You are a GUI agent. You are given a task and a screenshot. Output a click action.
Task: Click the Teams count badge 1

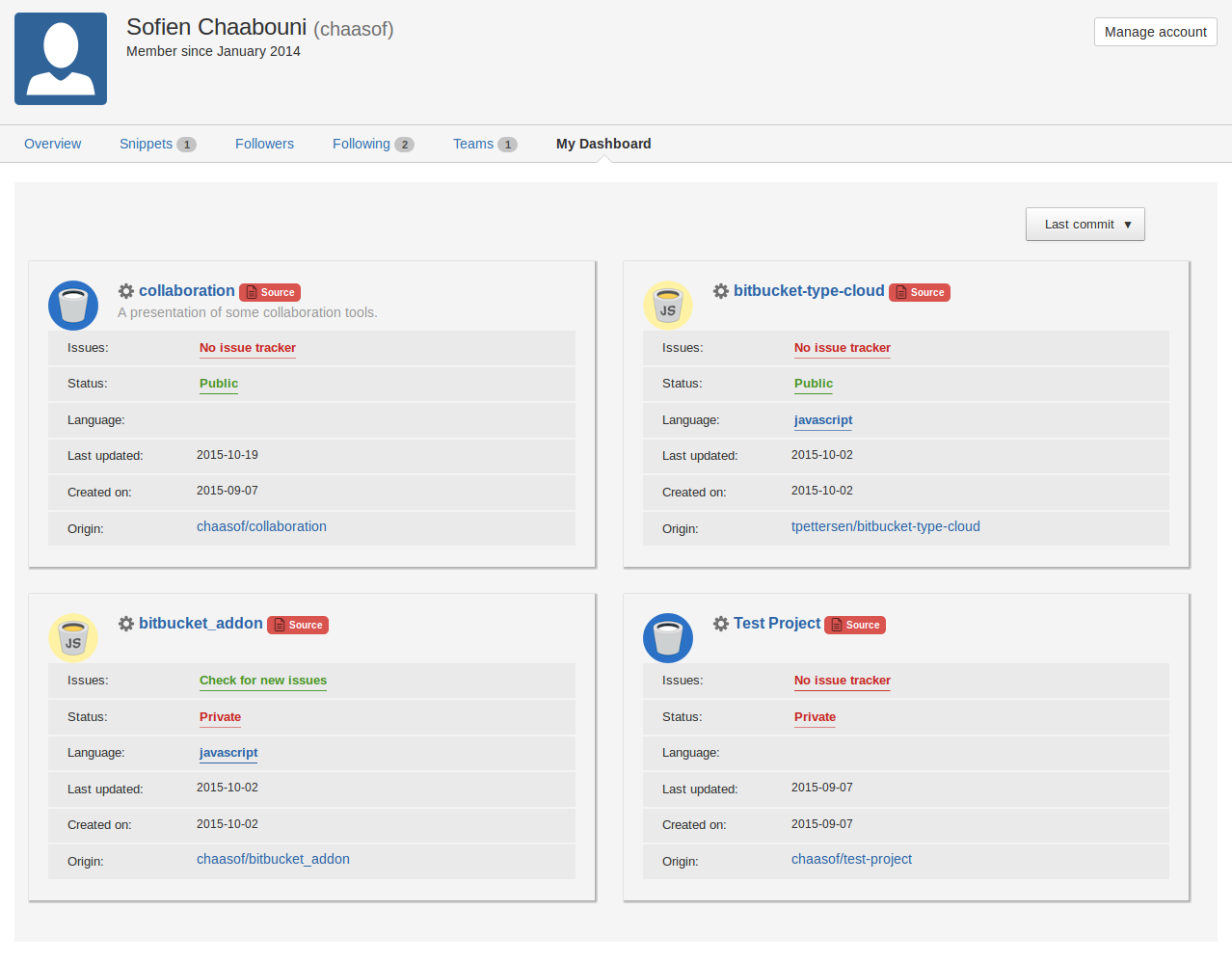pyautogui.click(x=508, y=145)
